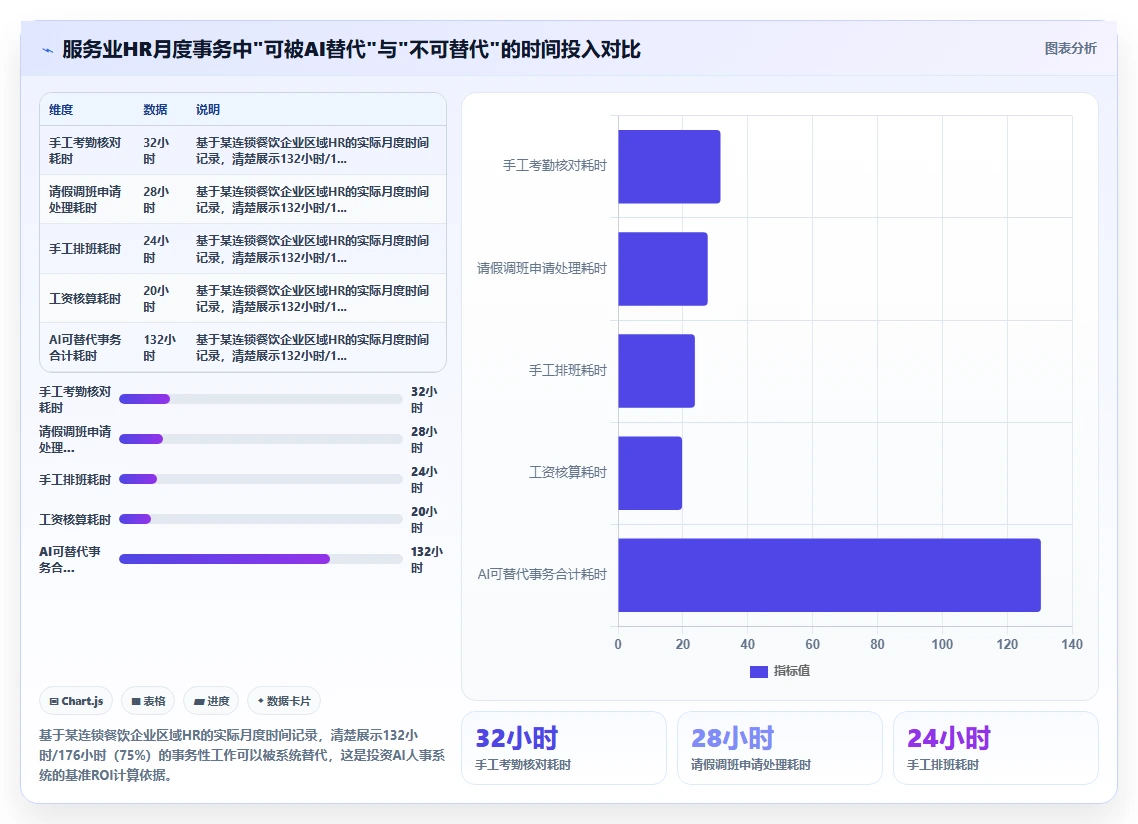Click the 维度 column header
The image size is (1138, 824).
(61, 110)
